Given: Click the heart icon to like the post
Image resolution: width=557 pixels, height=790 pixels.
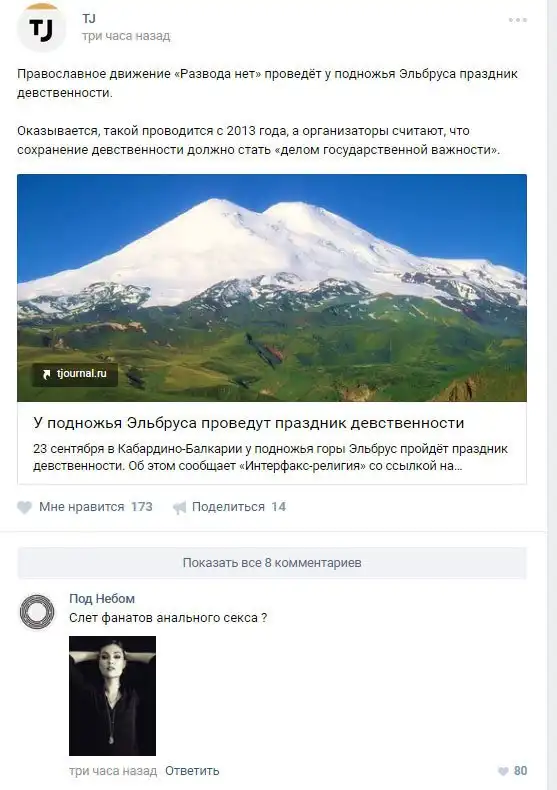Looking at the screenshot, I should 24,507.
